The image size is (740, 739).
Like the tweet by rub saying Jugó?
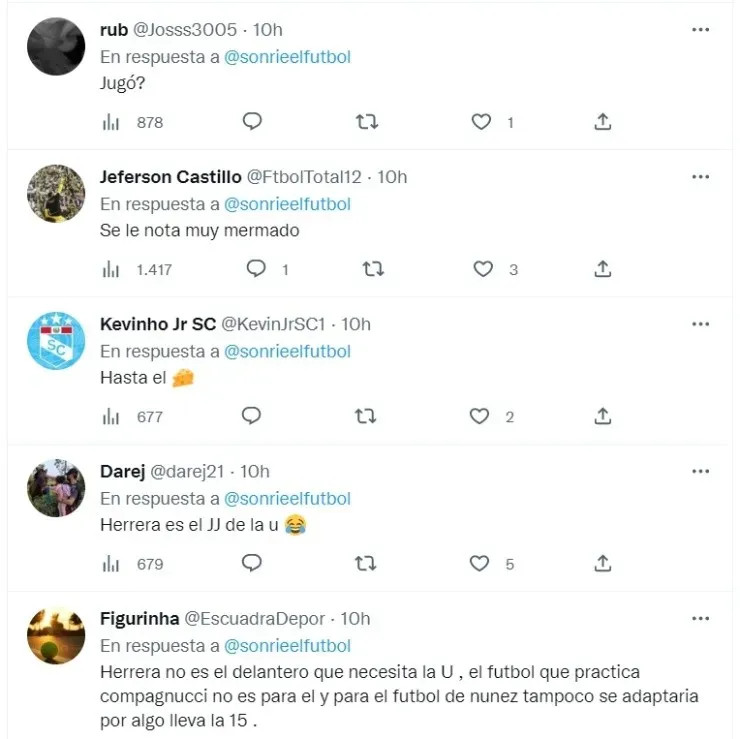[481, 122]
